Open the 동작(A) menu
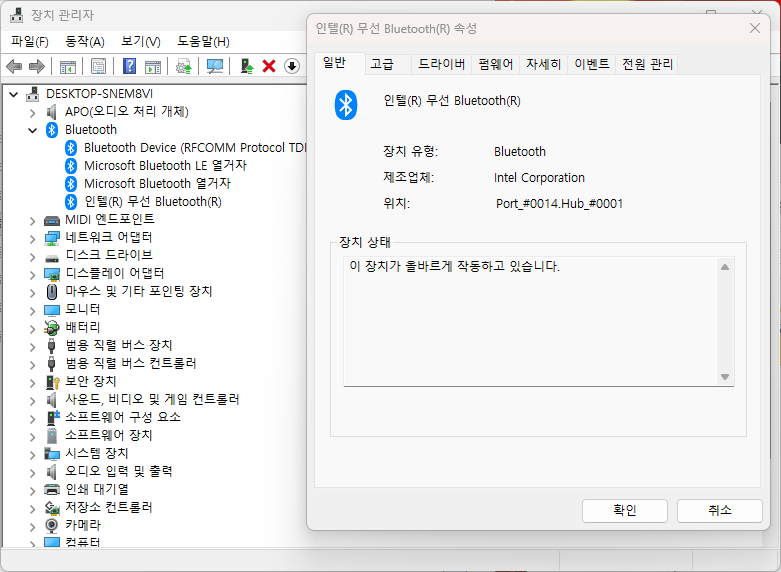Screen dimensions: 781x572 [85, 41]
